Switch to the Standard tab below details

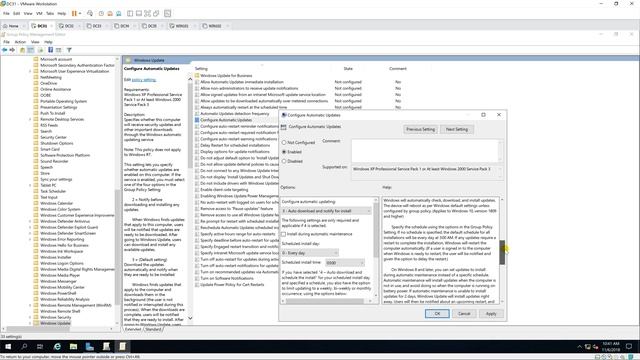coord(153,329)
